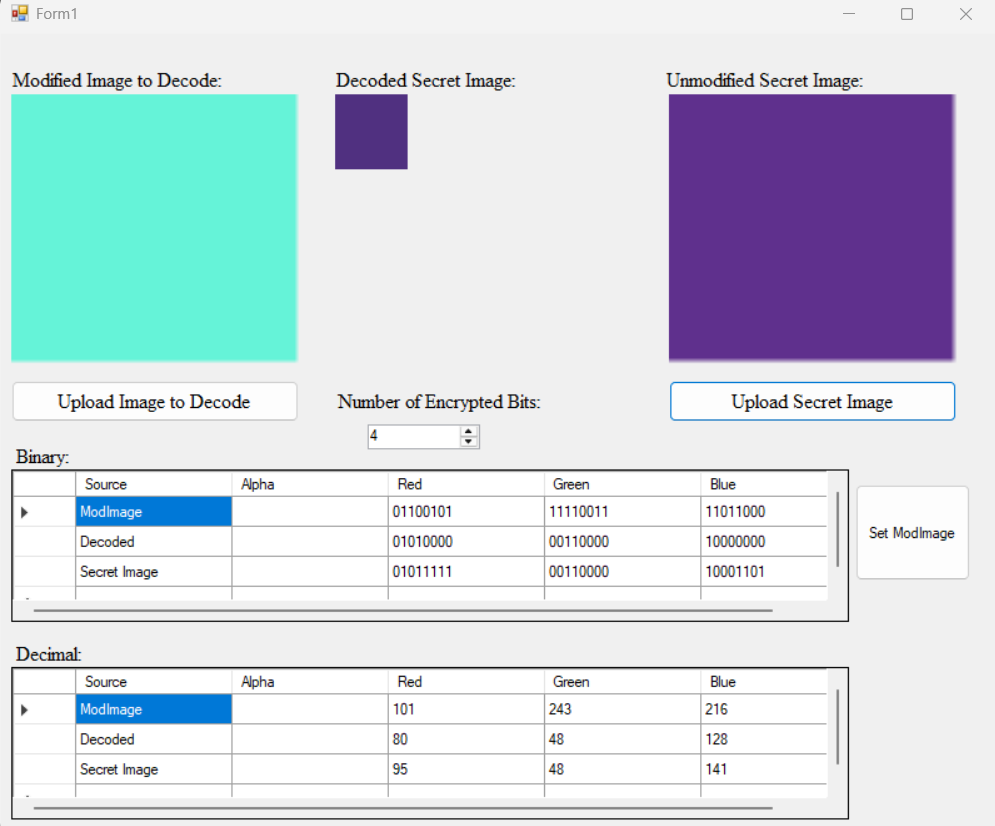
Task: Click the small Decoded Secret Image preview
Action: point(371,132)
